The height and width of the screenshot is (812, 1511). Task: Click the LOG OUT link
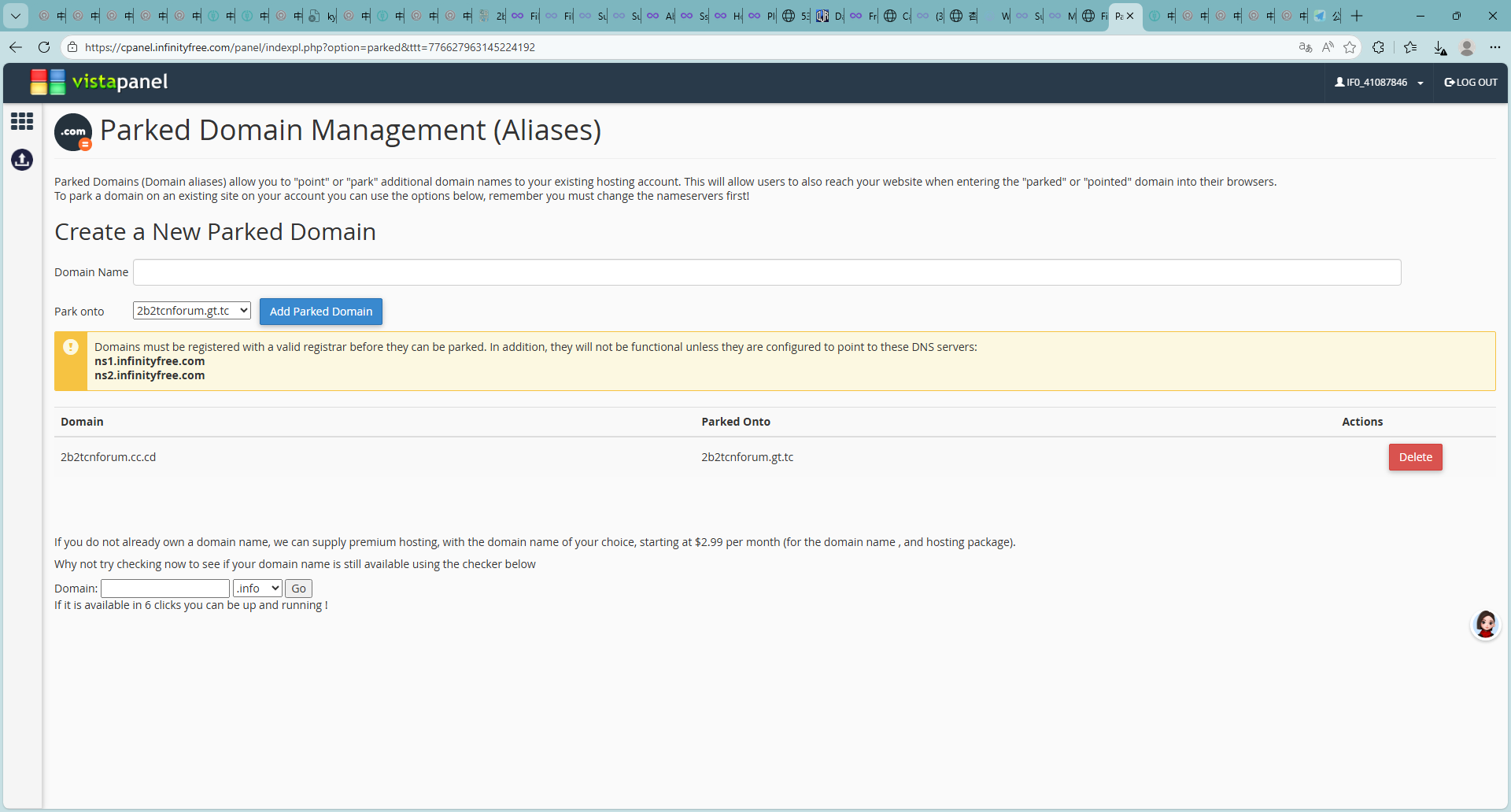1471,83
